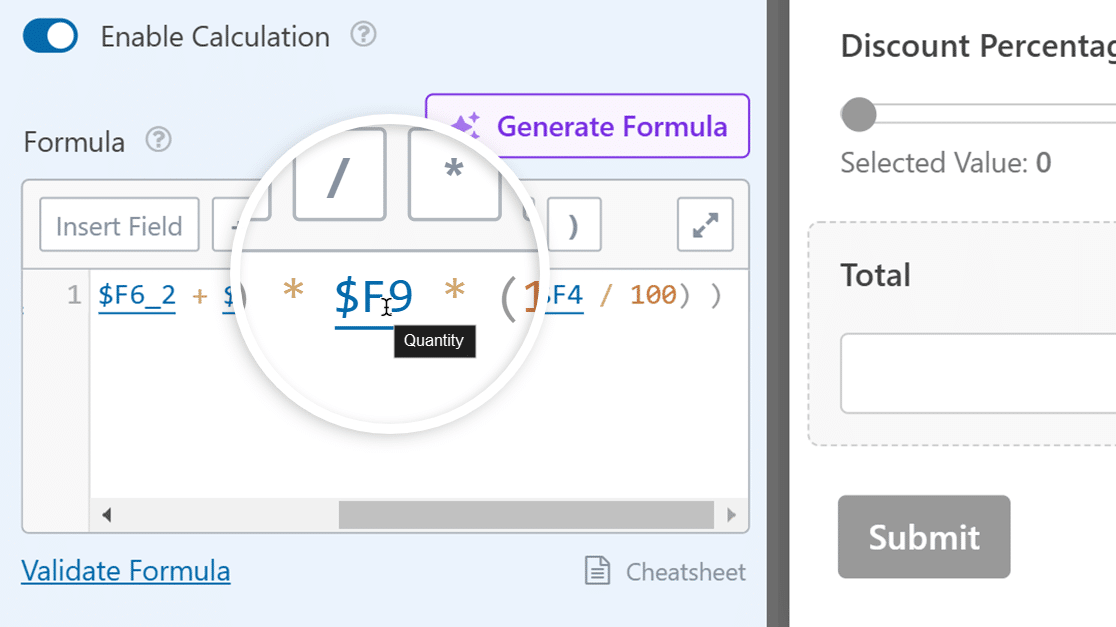Click the Cheatsheet document icon
1116x627 pixels.
click(596, 571)
